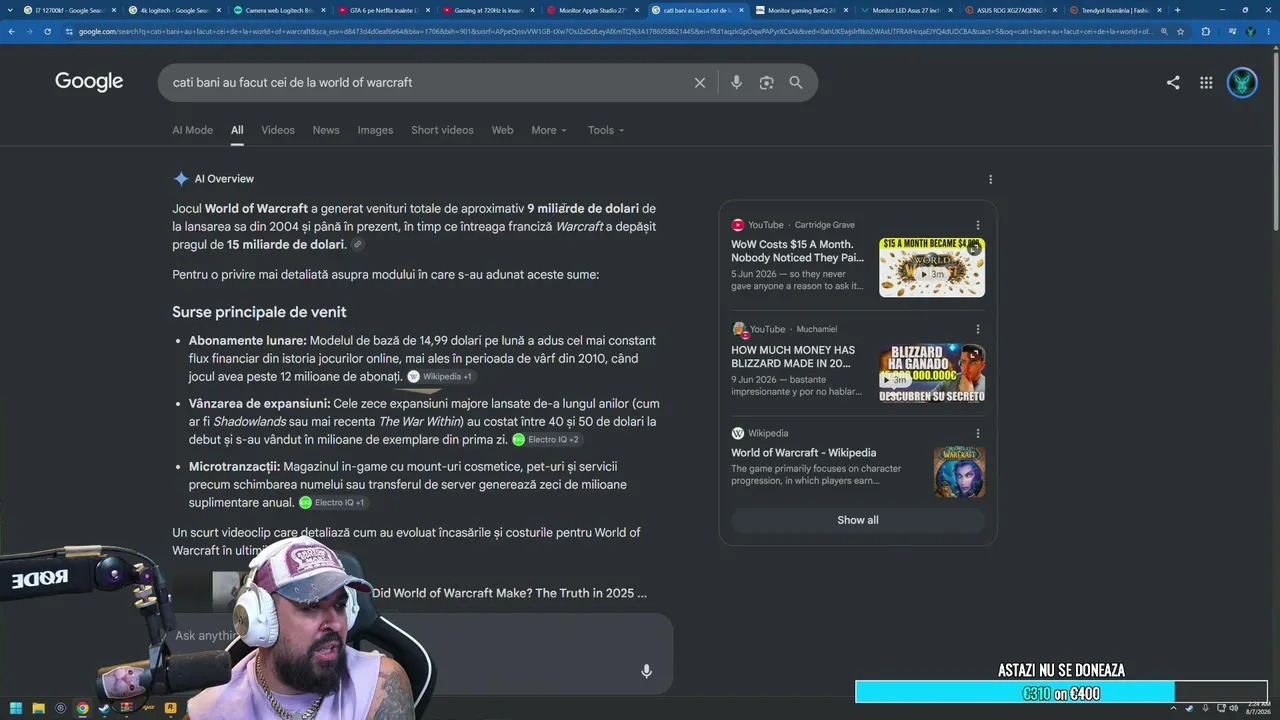Image resolution: width=1280 pixels, height=720 pixels.
Task: Open options for the WoW Costs $15 video
Action: [978, 225]
